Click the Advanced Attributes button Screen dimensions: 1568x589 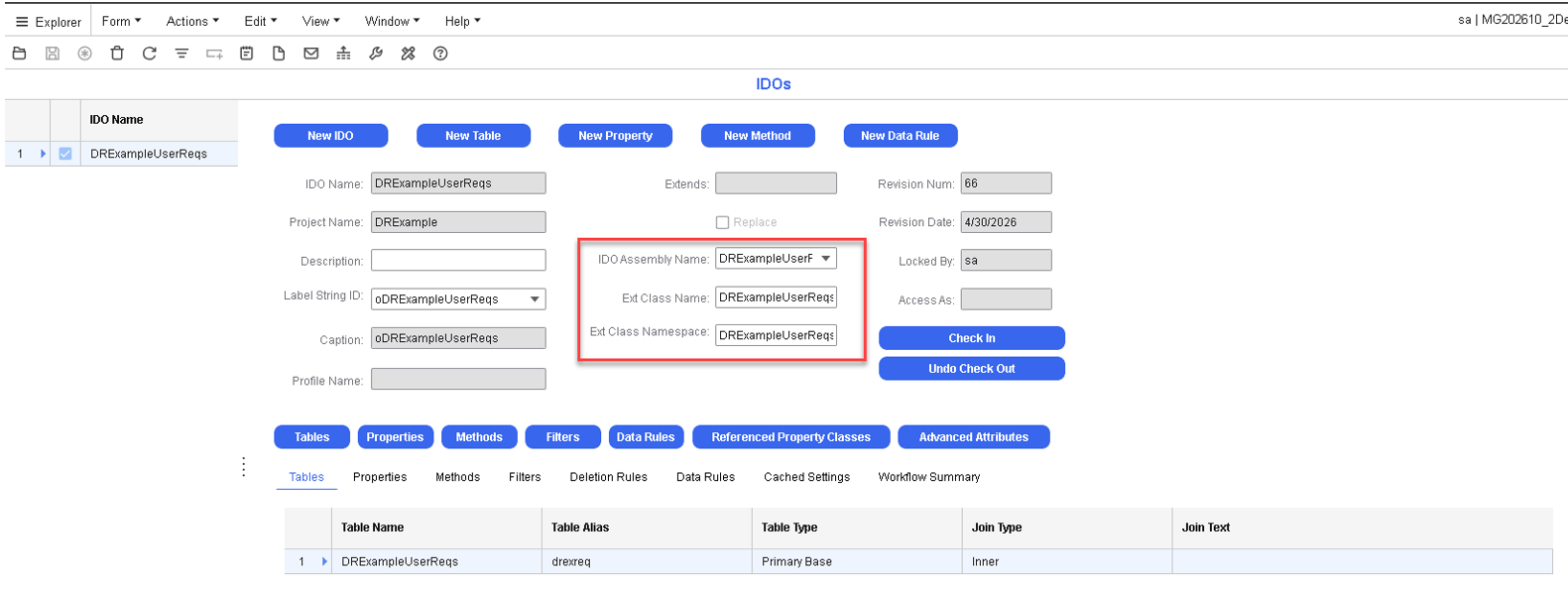974,437
